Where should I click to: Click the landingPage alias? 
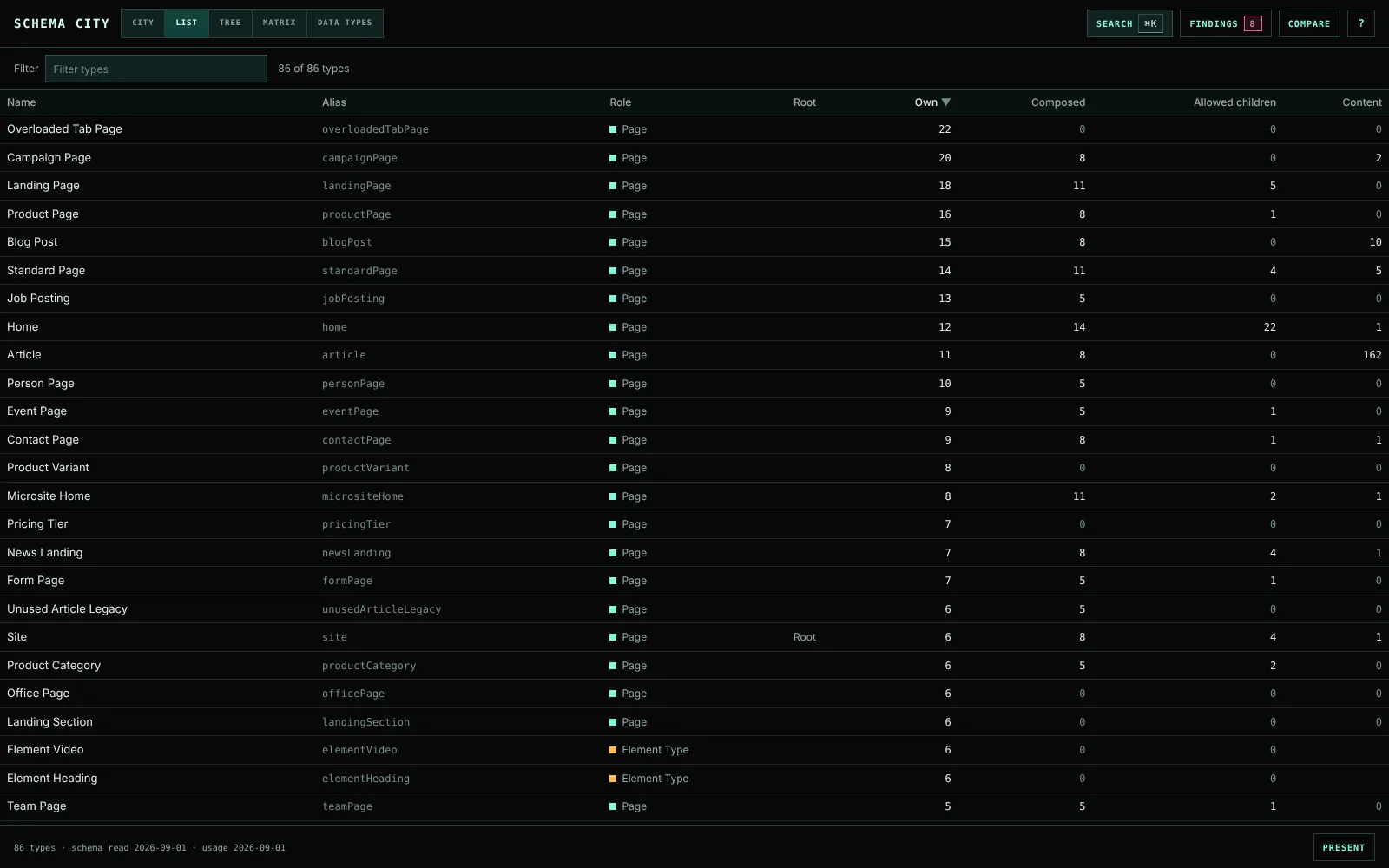357,186
